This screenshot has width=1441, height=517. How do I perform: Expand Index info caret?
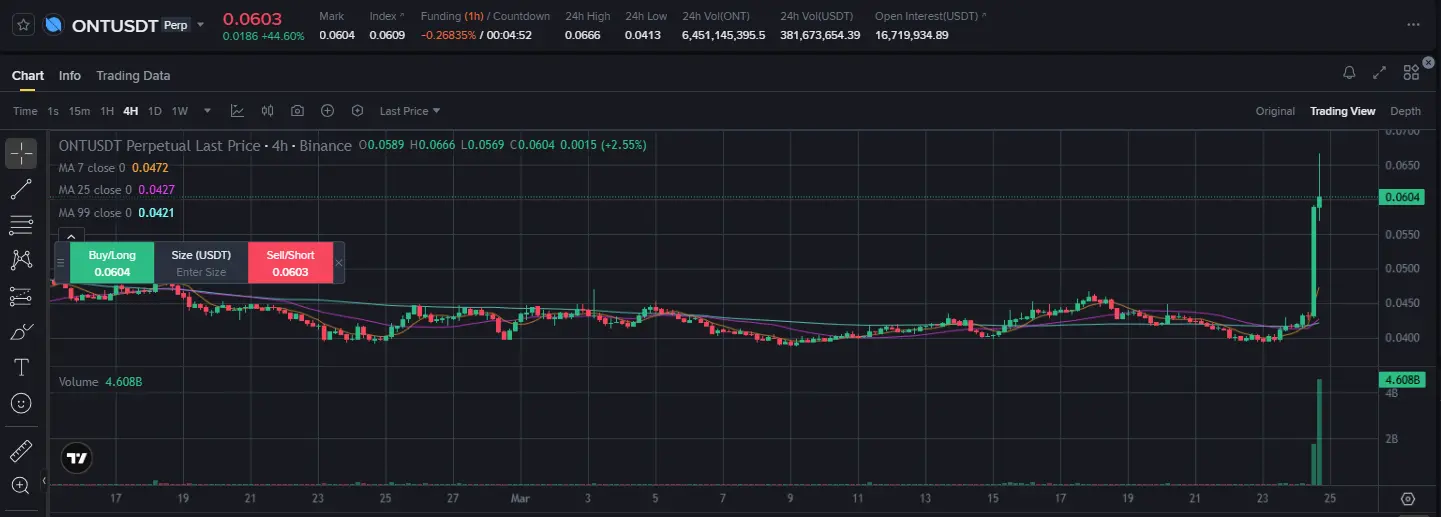coord(401,17)
